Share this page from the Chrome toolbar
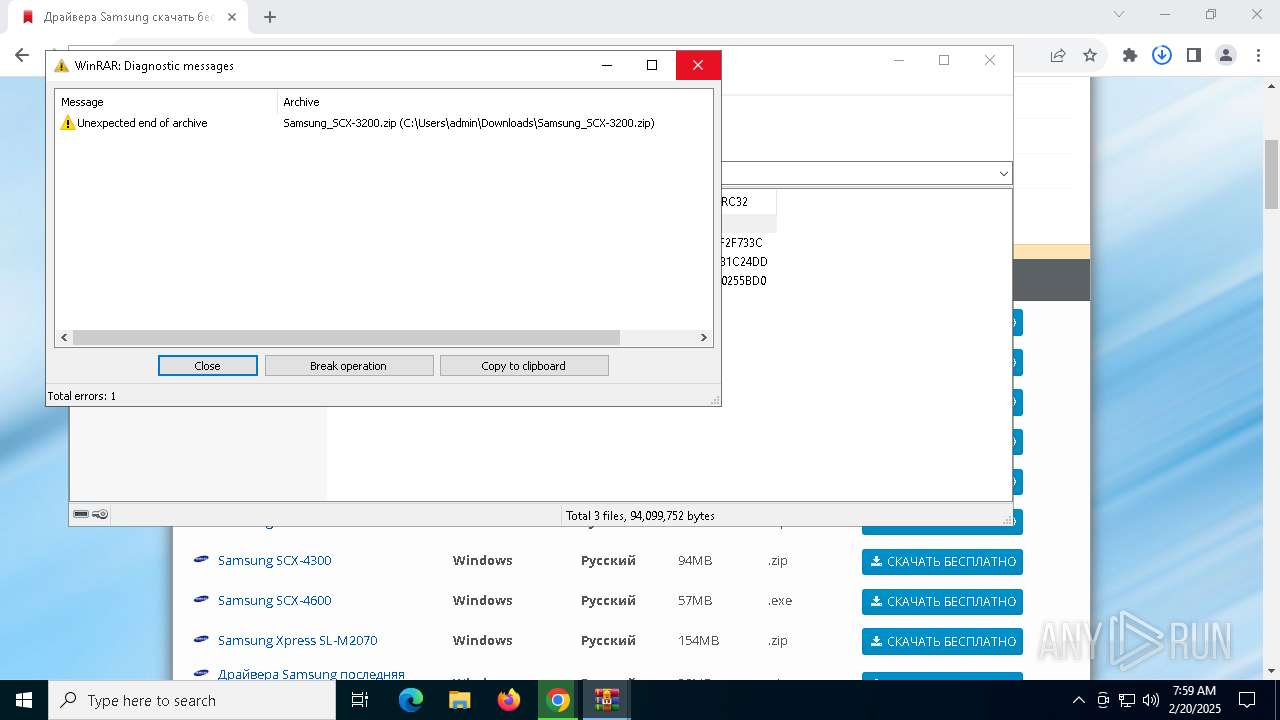Image resolution: width=1280 pixels, height=720 pixels. point(1058,56)
